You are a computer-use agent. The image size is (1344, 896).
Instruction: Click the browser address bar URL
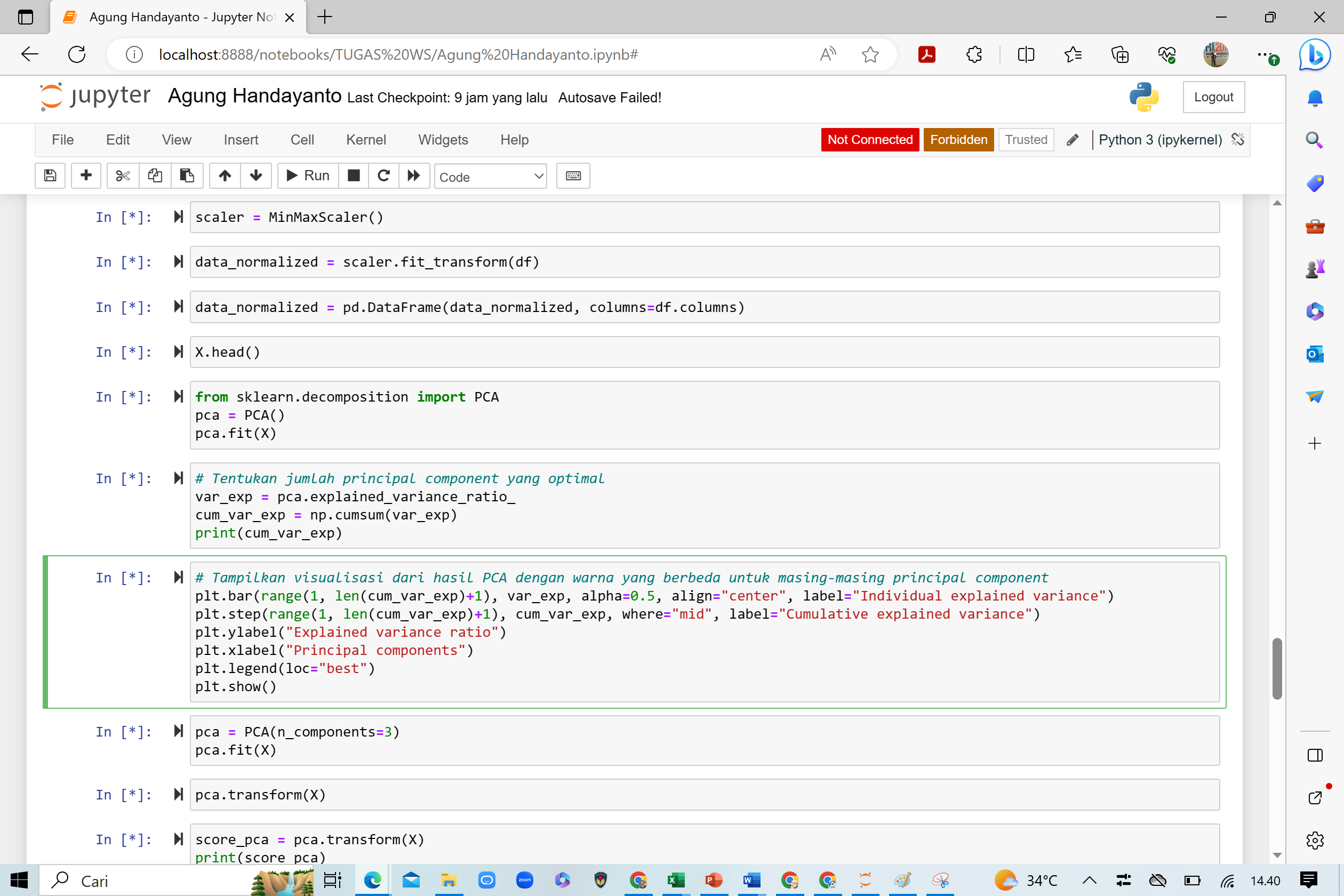[398, 54]
